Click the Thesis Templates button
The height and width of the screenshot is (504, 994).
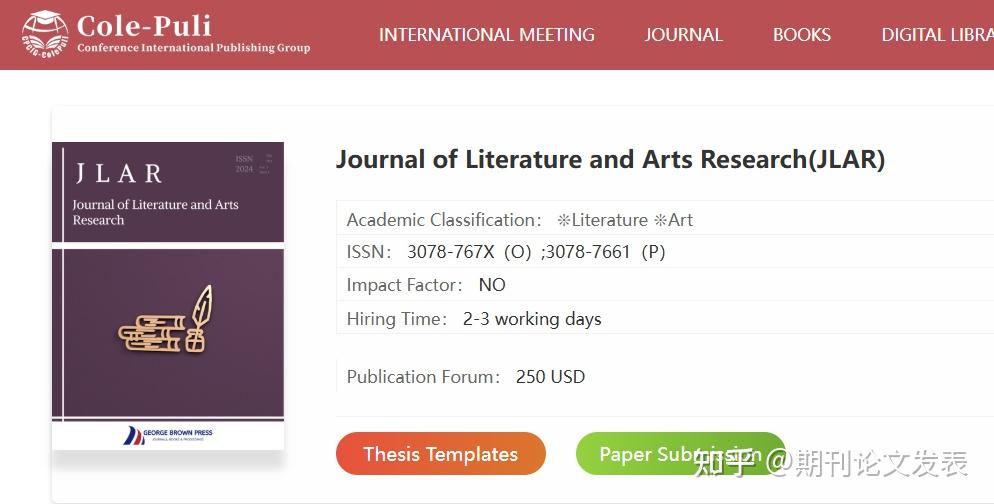coord(441,454)
